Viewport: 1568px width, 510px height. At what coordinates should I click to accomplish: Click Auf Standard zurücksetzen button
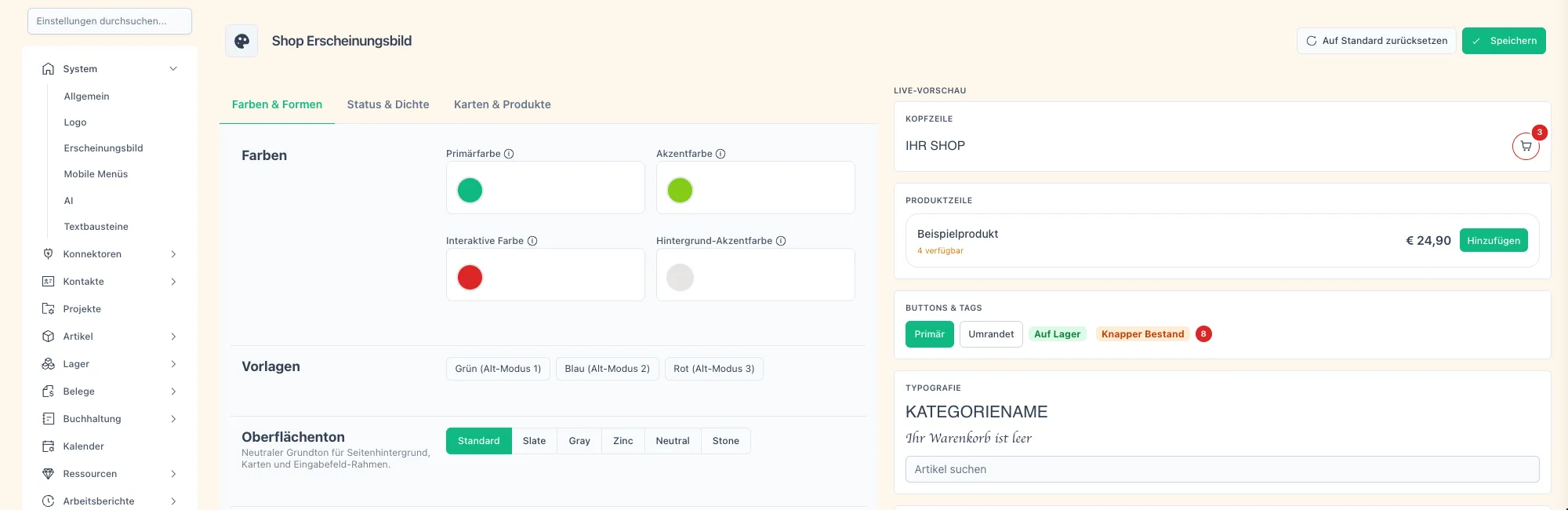point(1377,41)
